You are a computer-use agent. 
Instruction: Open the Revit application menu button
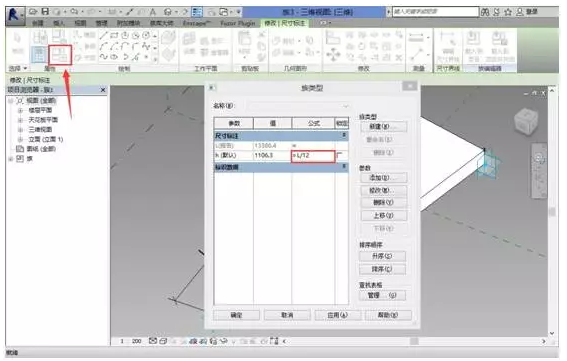pos(15,16)
